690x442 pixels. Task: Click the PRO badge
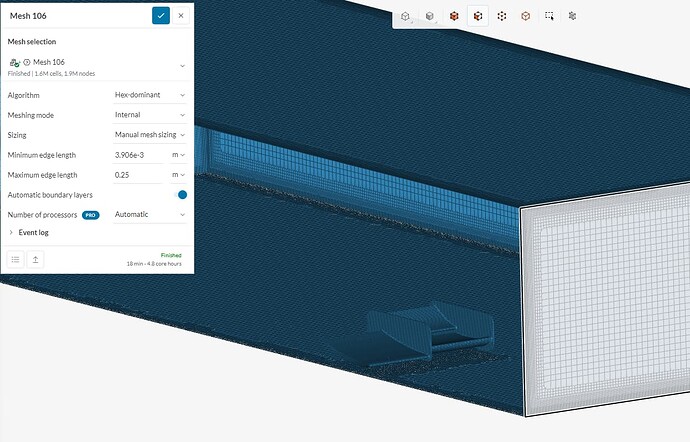[91, 215]
